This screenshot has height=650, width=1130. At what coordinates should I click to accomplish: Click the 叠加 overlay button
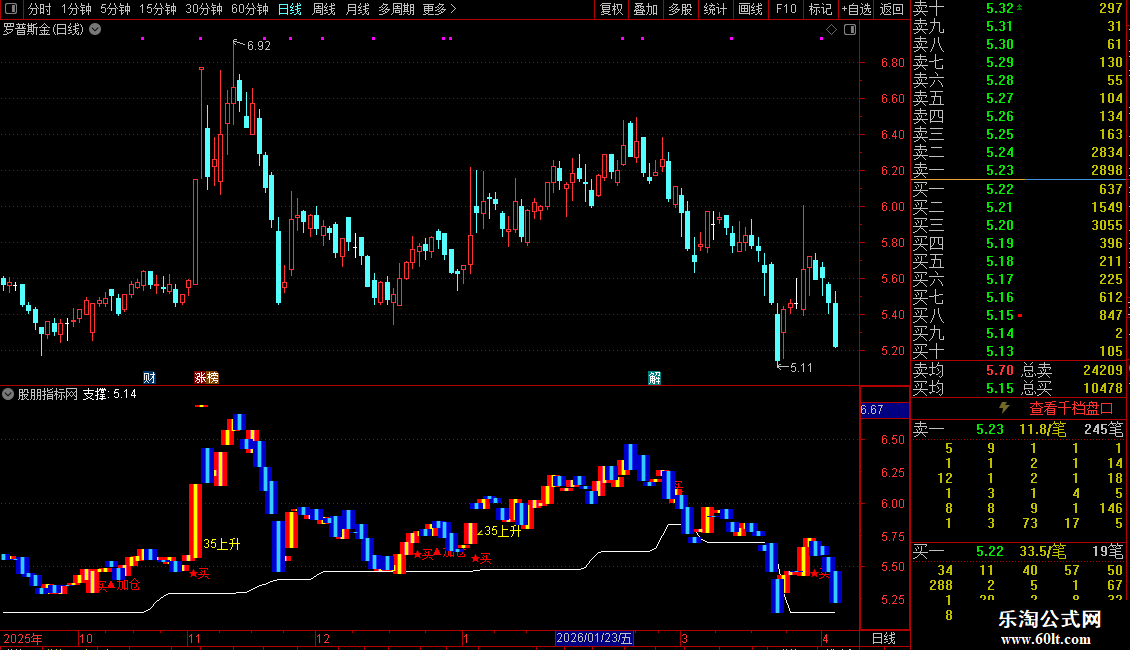[646, 9]
